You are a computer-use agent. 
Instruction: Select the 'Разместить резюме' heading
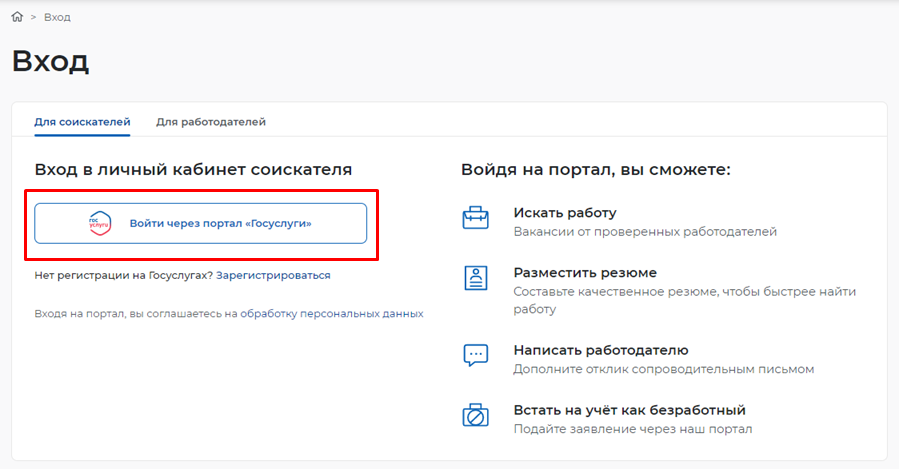coord(585,273)
